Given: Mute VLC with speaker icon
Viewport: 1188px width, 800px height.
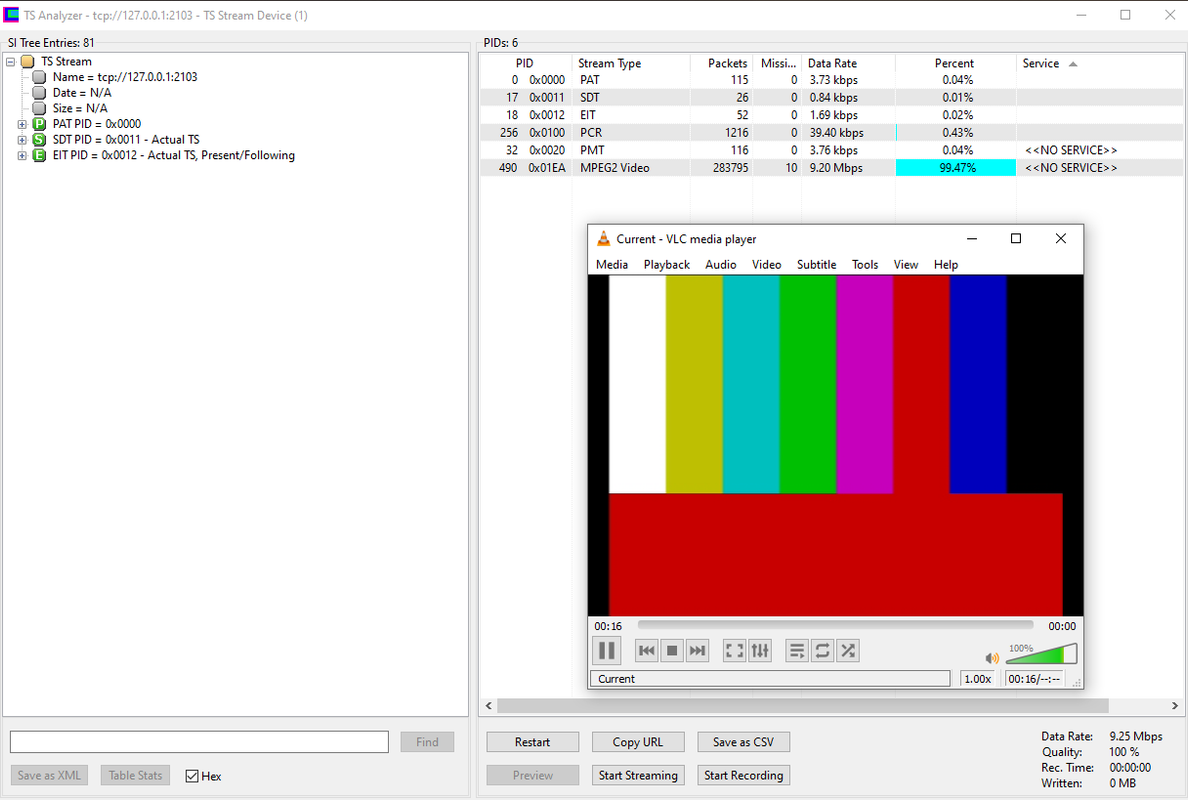Looking at the screenshot, I should tap(992, 658).
